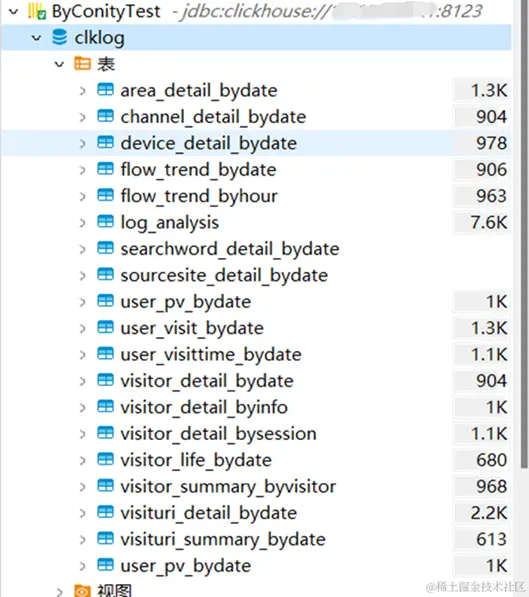Image resolution: width=529 pixels, height=597 pixels.
Task: Click the orange tables folder icon
Action: (82, 64)
